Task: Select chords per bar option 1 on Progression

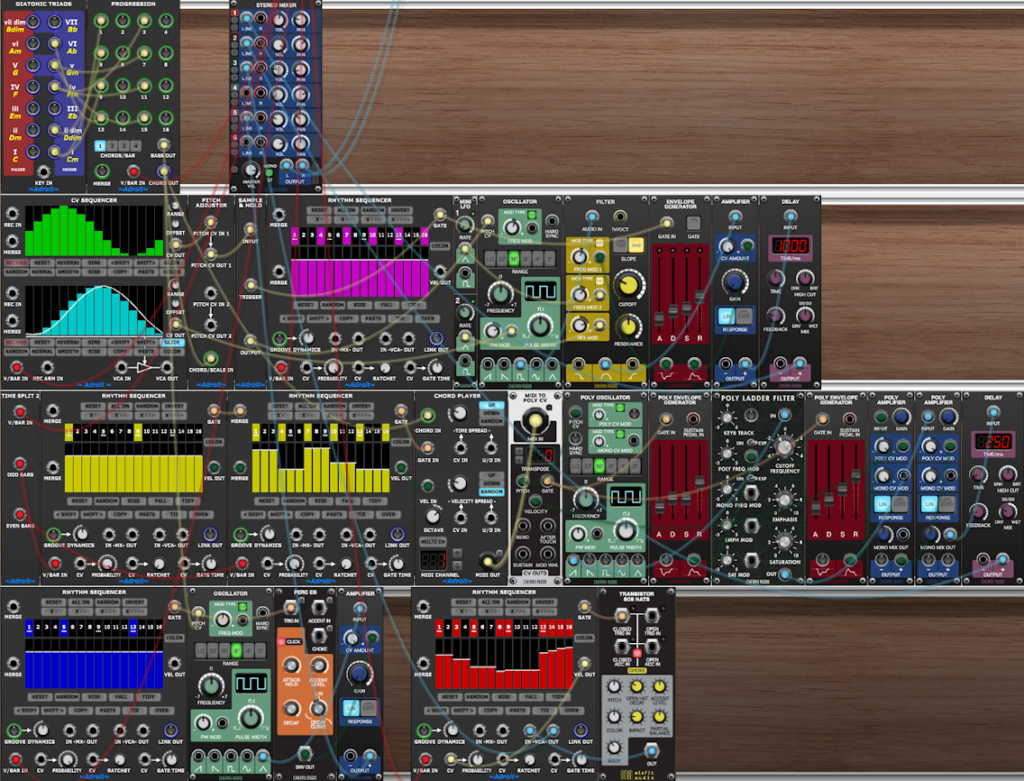Action: 100,146
